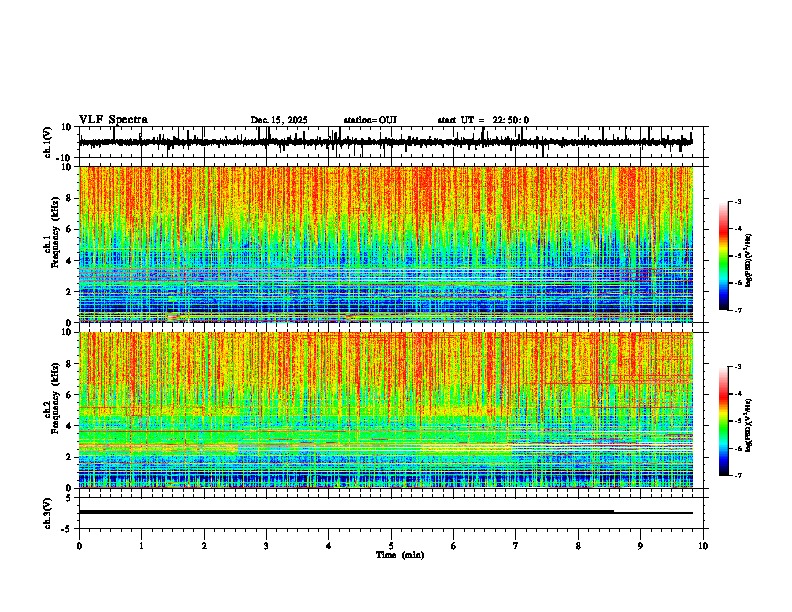Click the "6" kHz tick on ch.2 spectrogram axis
Viewport: 792px width, 612px height.
pyautogui.click(x=70, y=394)
